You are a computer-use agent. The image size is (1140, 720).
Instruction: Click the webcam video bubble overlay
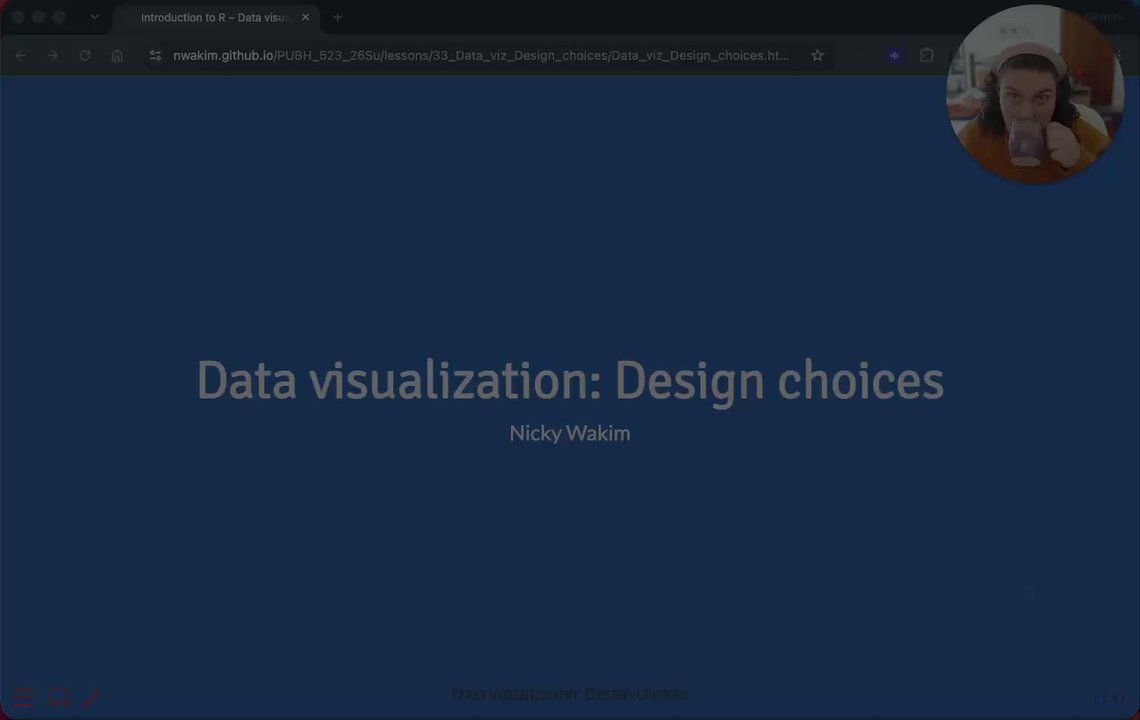pos(1035,94)
